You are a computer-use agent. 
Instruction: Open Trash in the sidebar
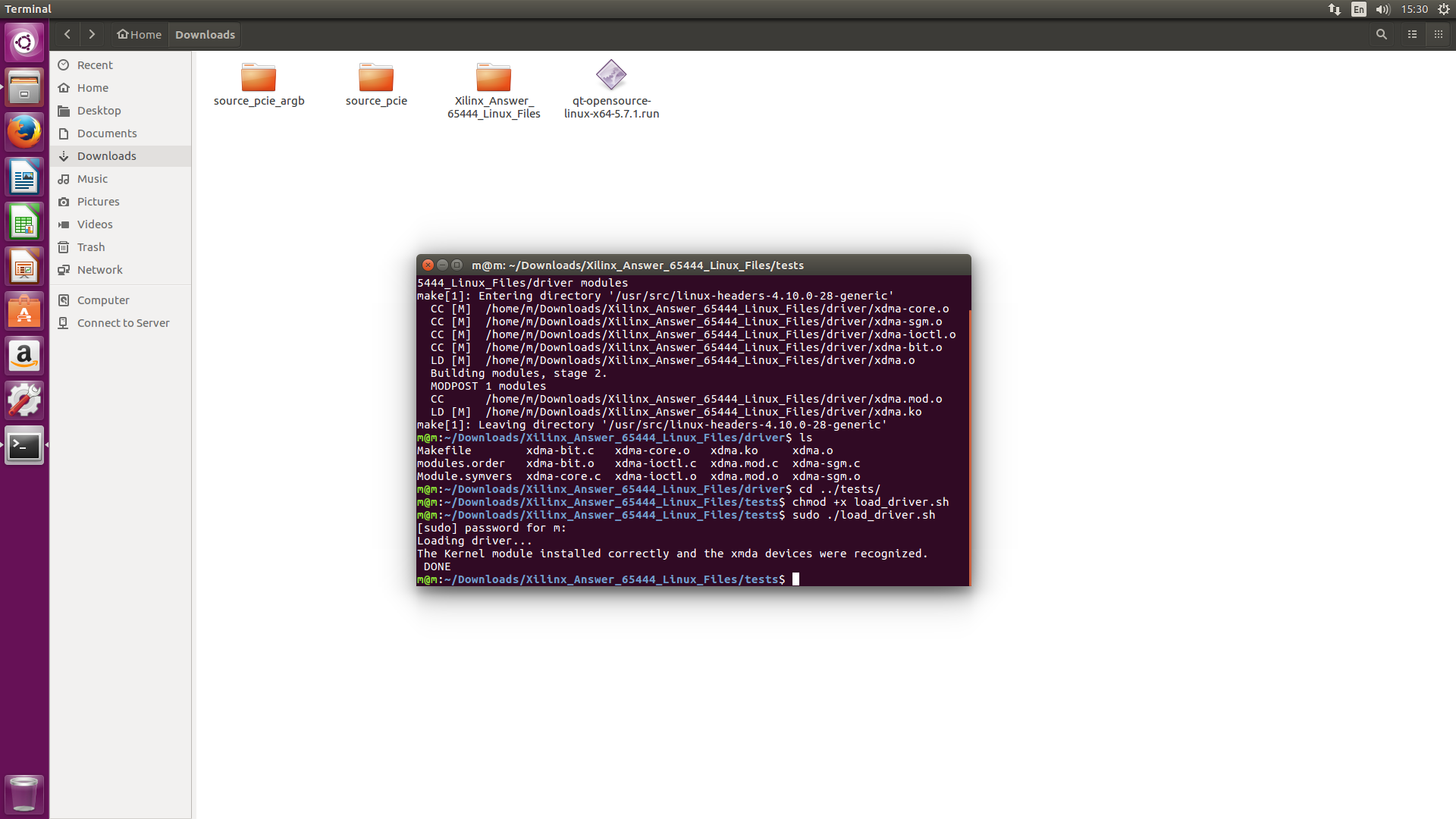click(x=121, y=247)
